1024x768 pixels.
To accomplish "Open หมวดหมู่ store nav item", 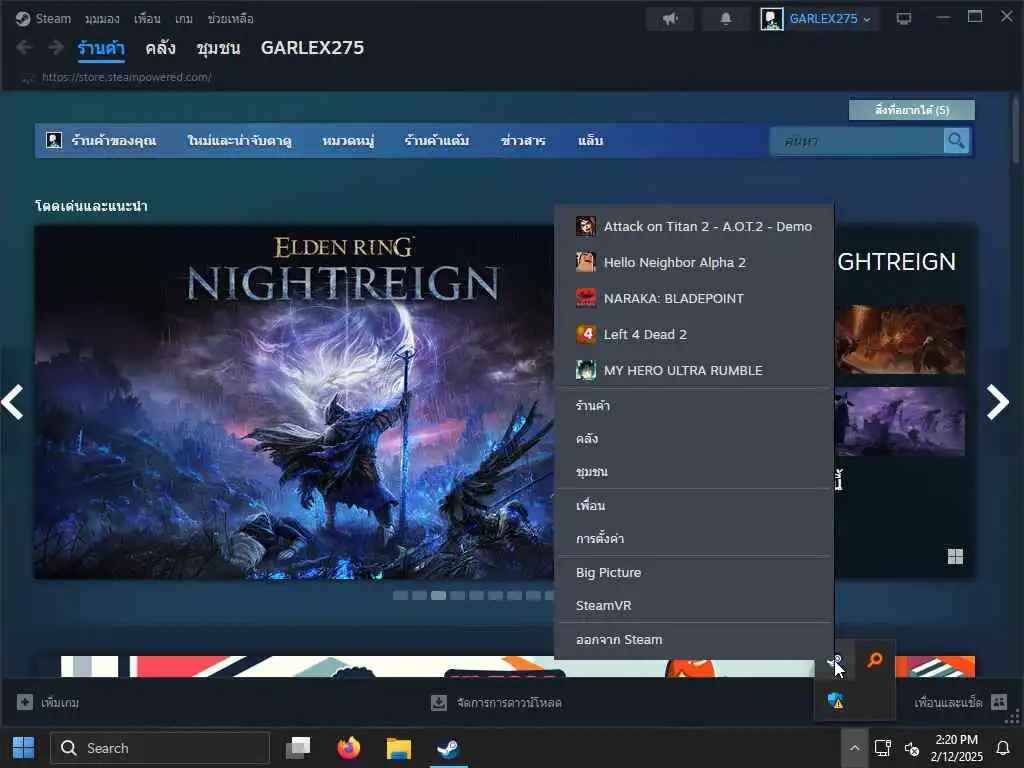I will 348,140.
